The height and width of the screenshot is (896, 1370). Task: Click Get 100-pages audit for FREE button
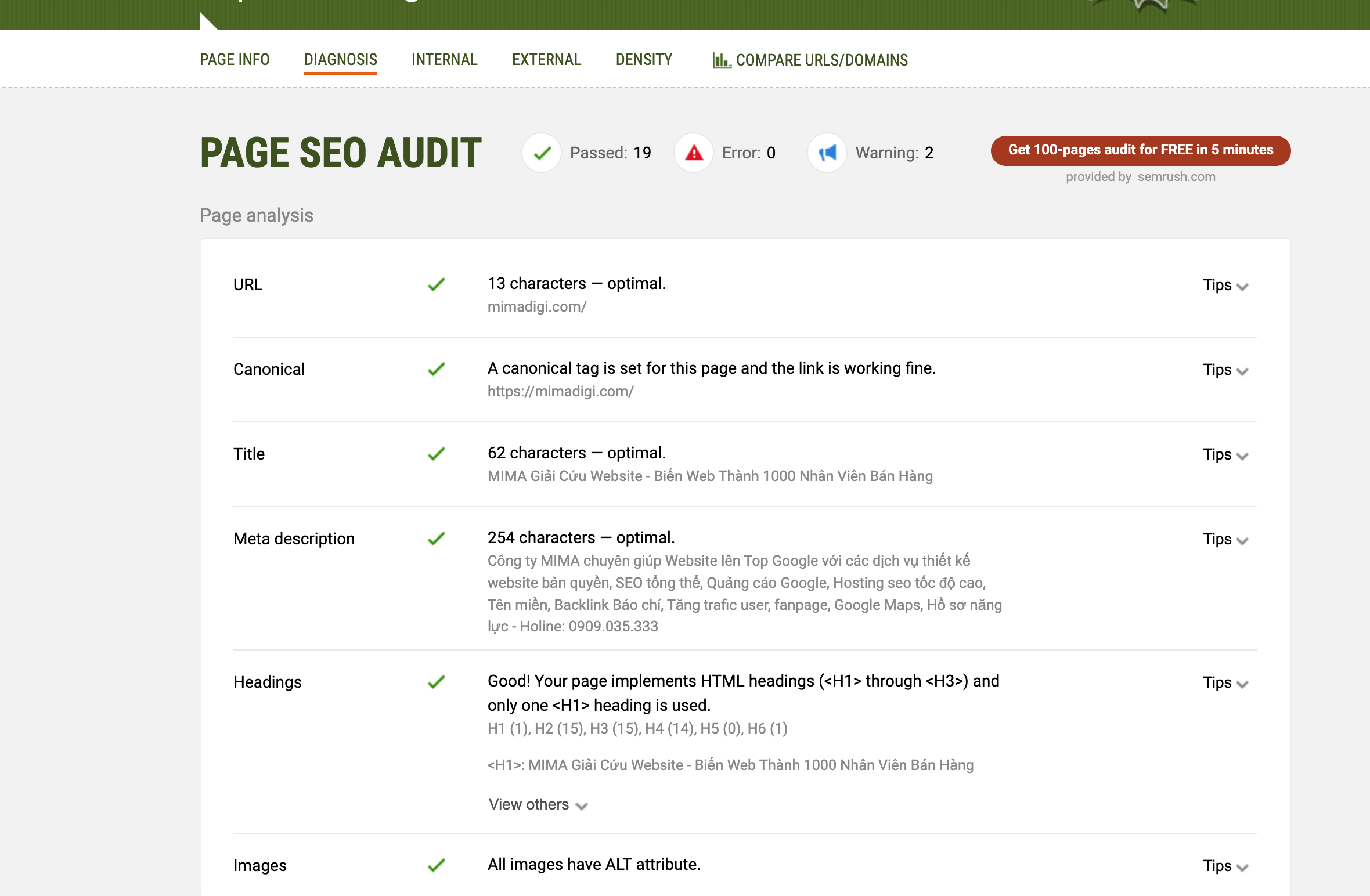(1140, 150)
